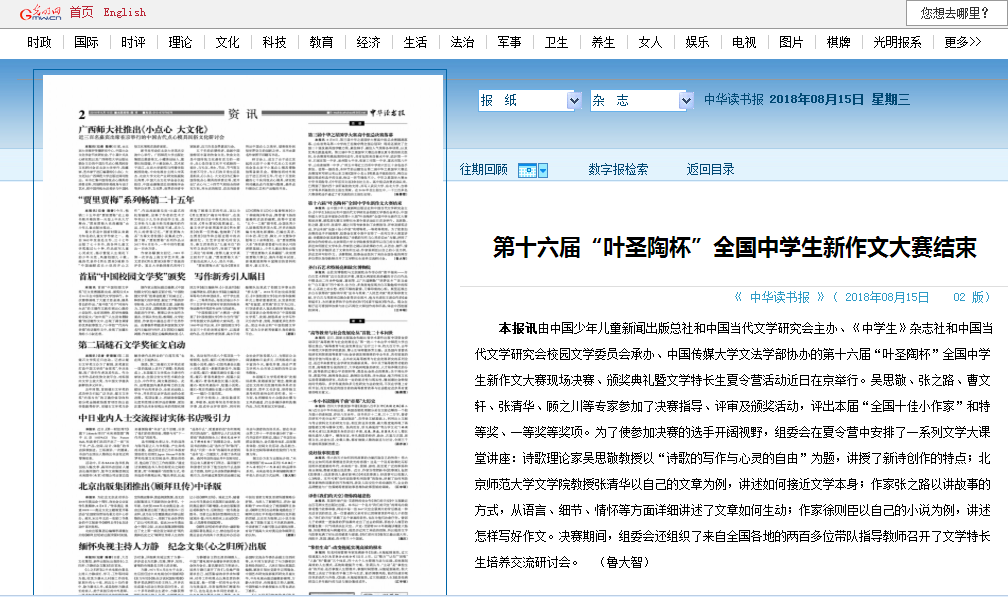Open the 科技 navigation section

[x=274, y=42]
